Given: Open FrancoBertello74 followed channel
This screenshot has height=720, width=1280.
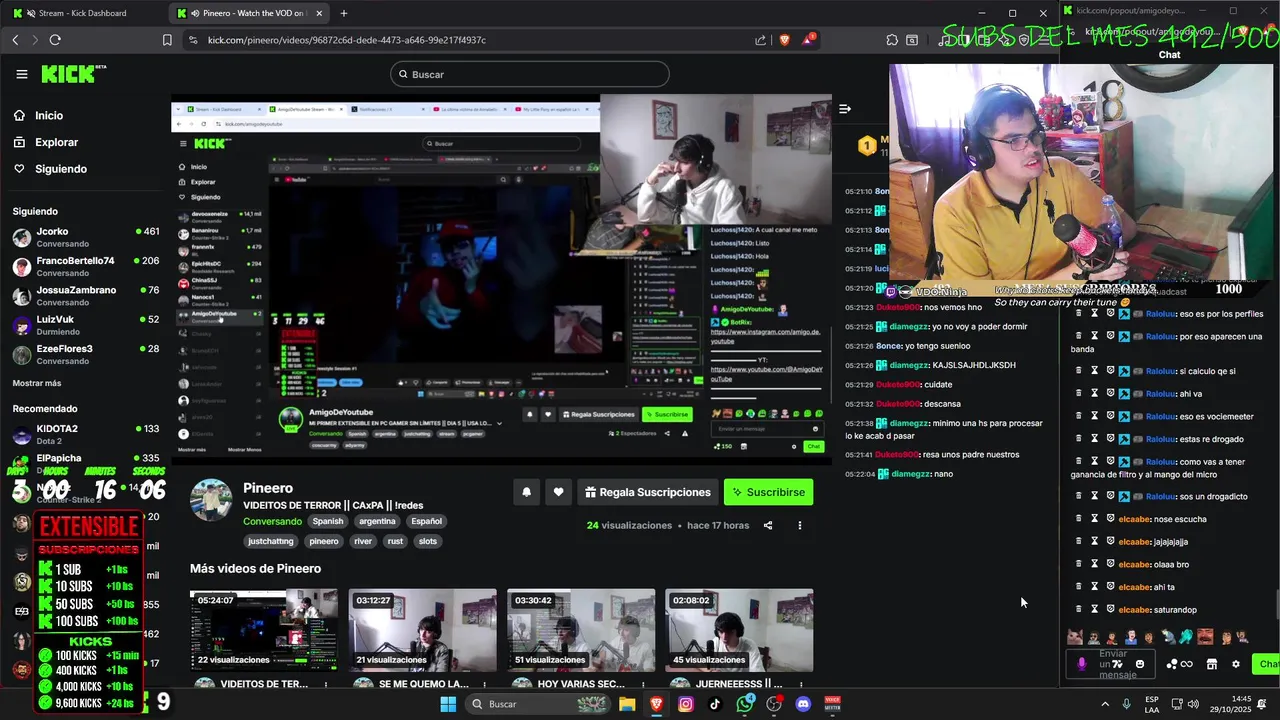Looking at the screenshot, I should click(85, 266).
